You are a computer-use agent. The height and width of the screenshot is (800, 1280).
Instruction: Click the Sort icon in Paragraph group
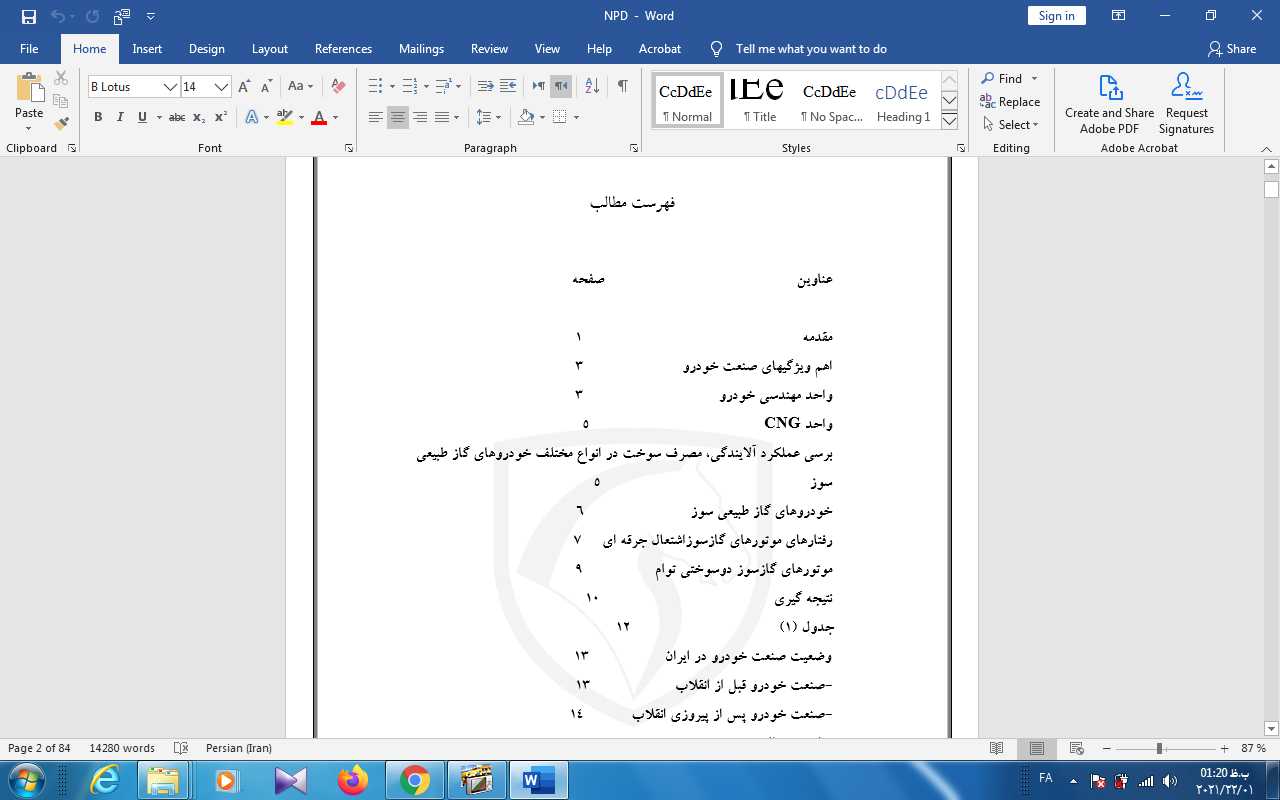(591, 87)
